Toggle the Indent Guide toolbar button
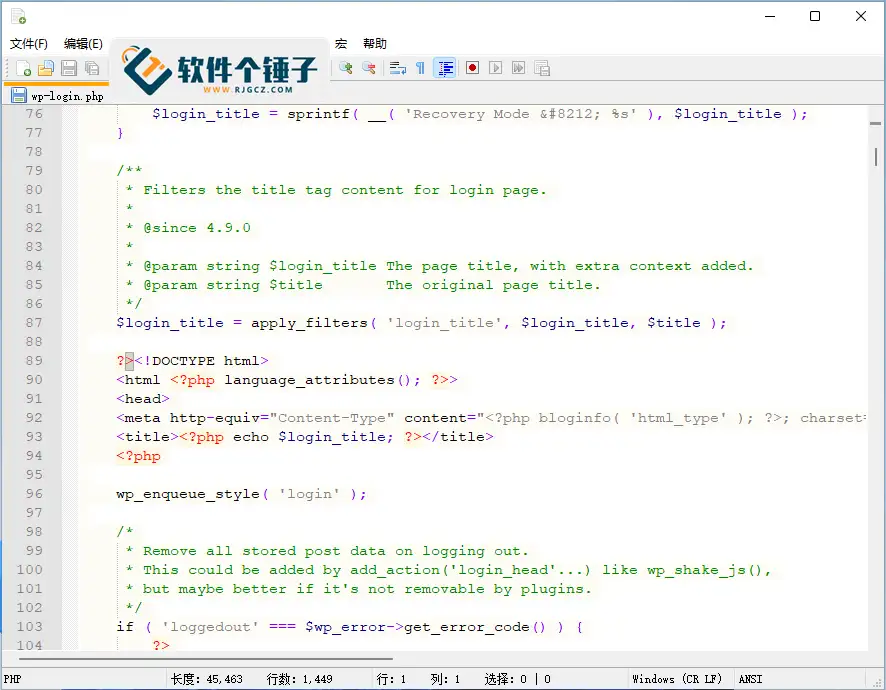Image resolution: width=886 pixels, height=690 pixels. (x=445, y=68)
